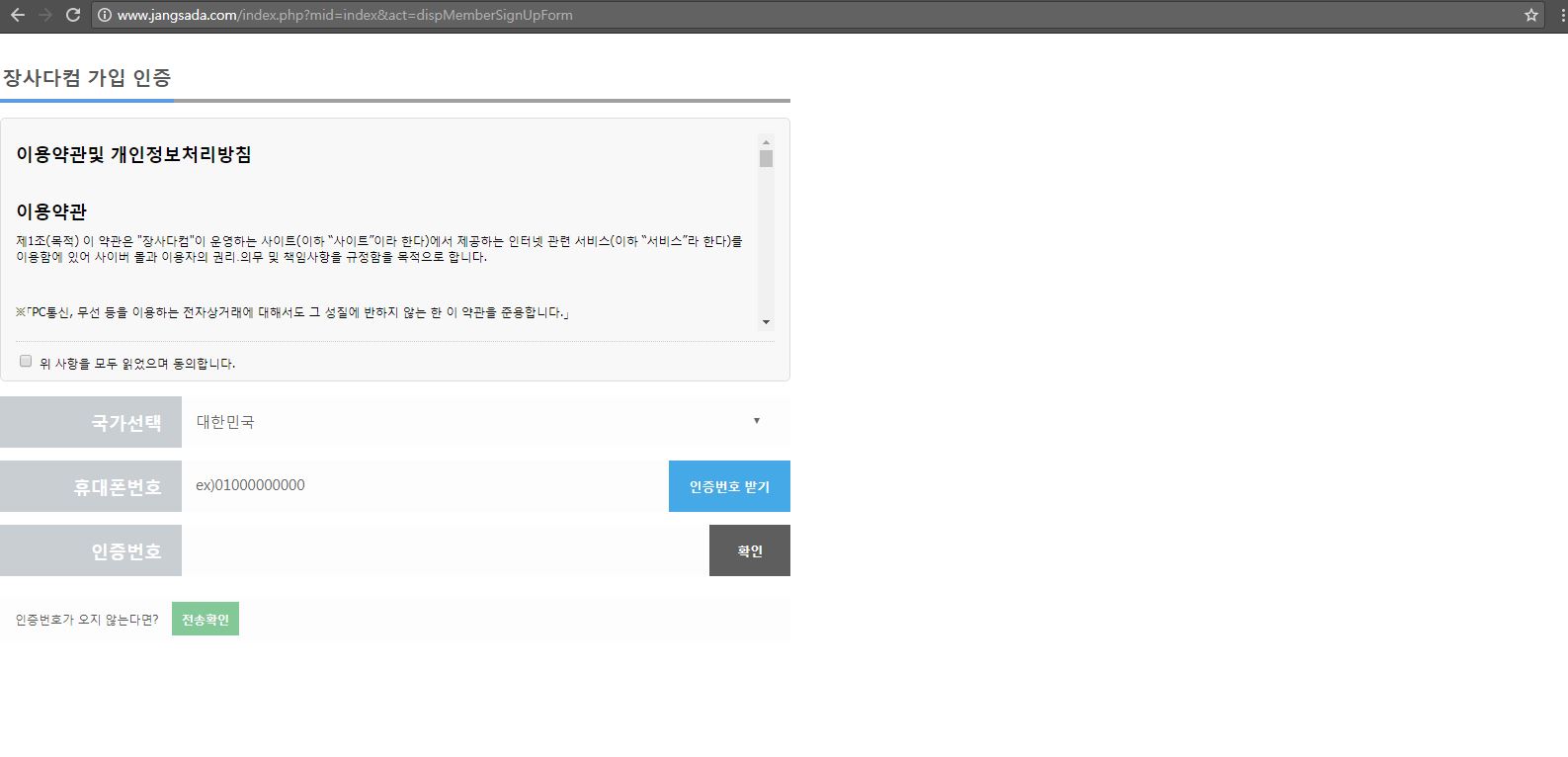Click the gray 인증번호 label
This screenshot has width=1568, height=757.
click(x=126, y=551)
